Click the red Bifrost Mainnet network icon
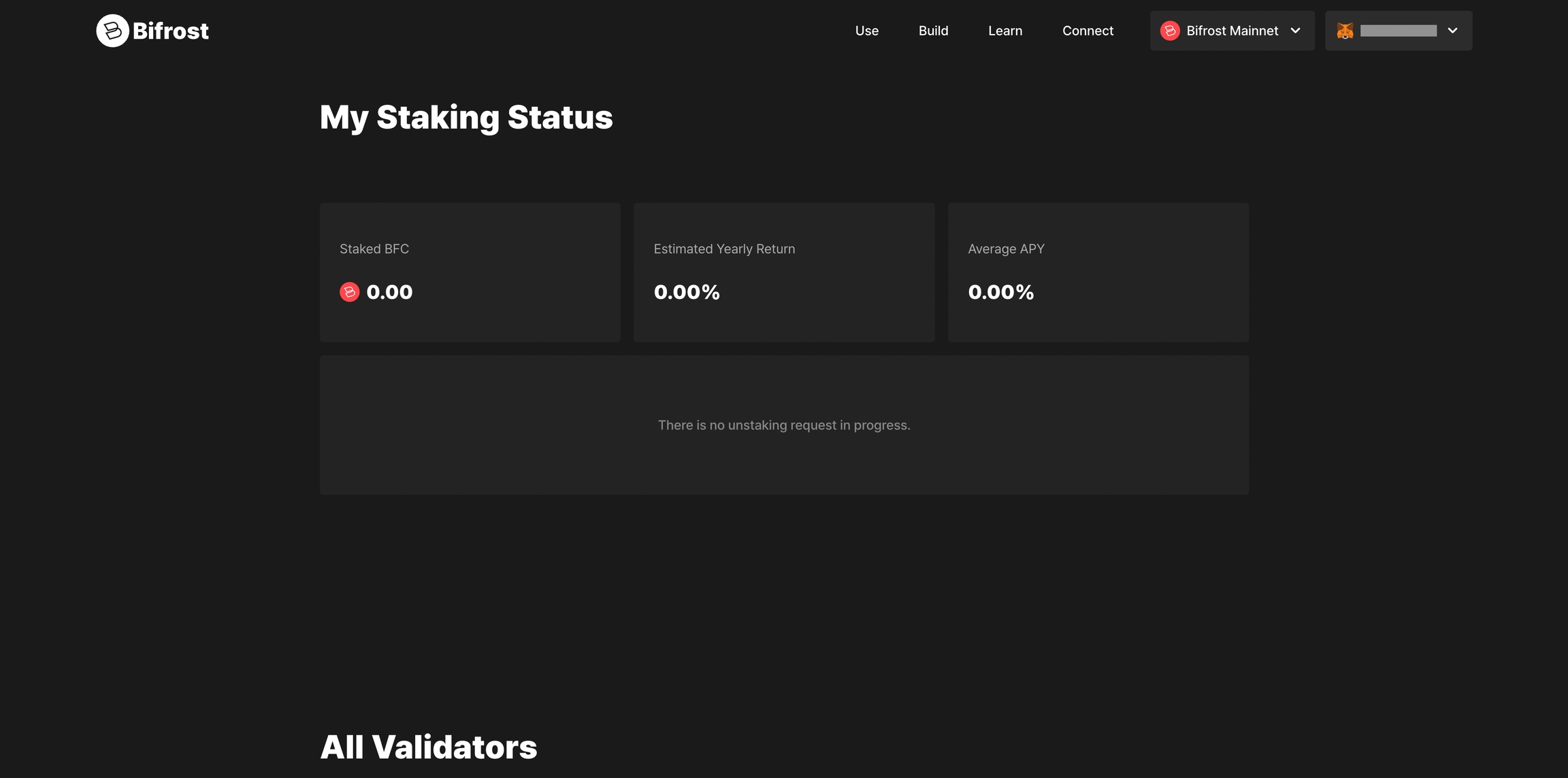 [x=1170, y=31]
